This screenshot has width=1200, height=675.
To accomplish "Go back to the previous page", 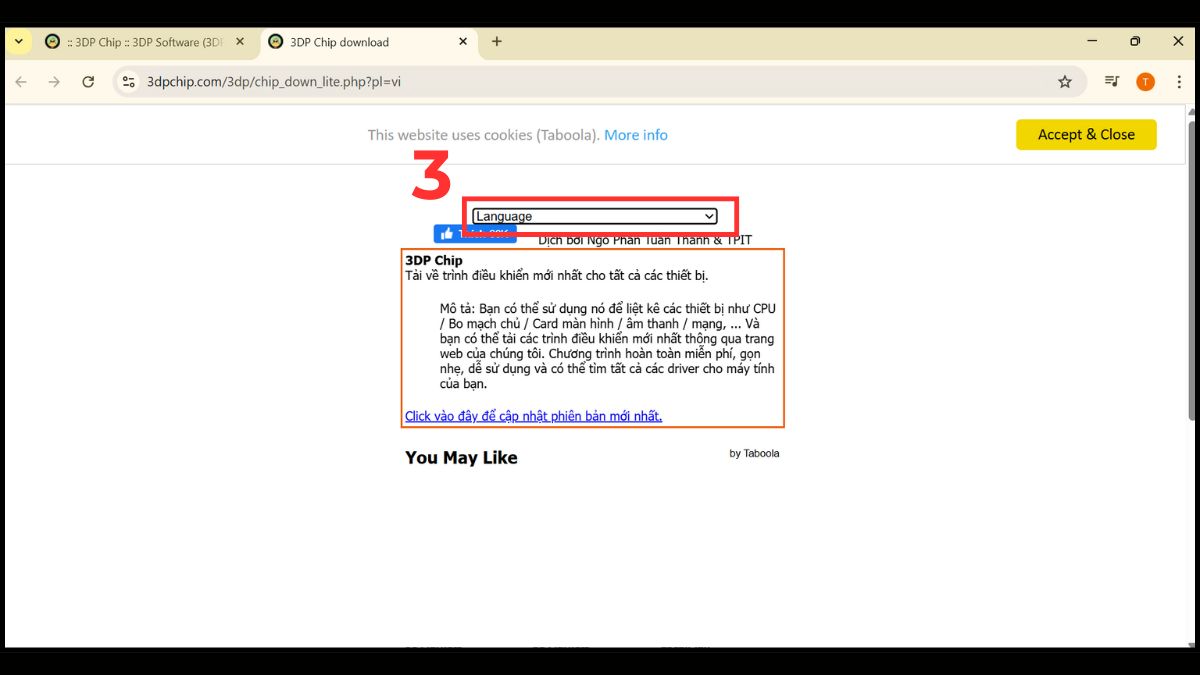I will click(21, 82).
